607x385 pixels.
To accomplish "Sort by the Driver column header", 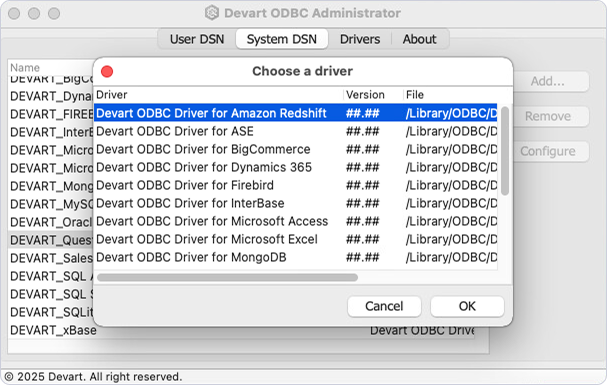I will [219, 95].
